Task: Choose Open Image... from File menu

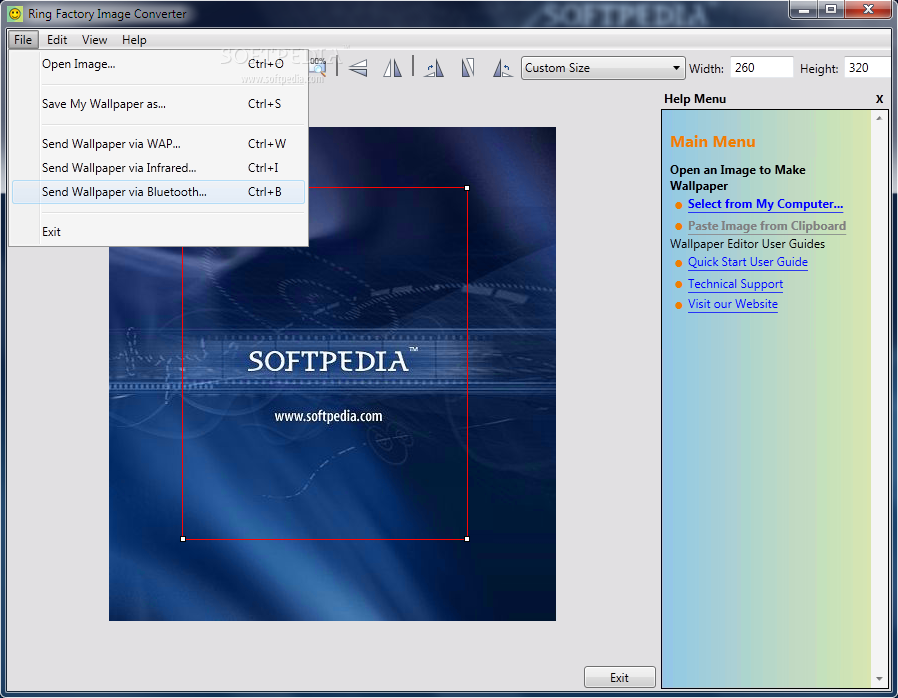Action: coord(158,64)
